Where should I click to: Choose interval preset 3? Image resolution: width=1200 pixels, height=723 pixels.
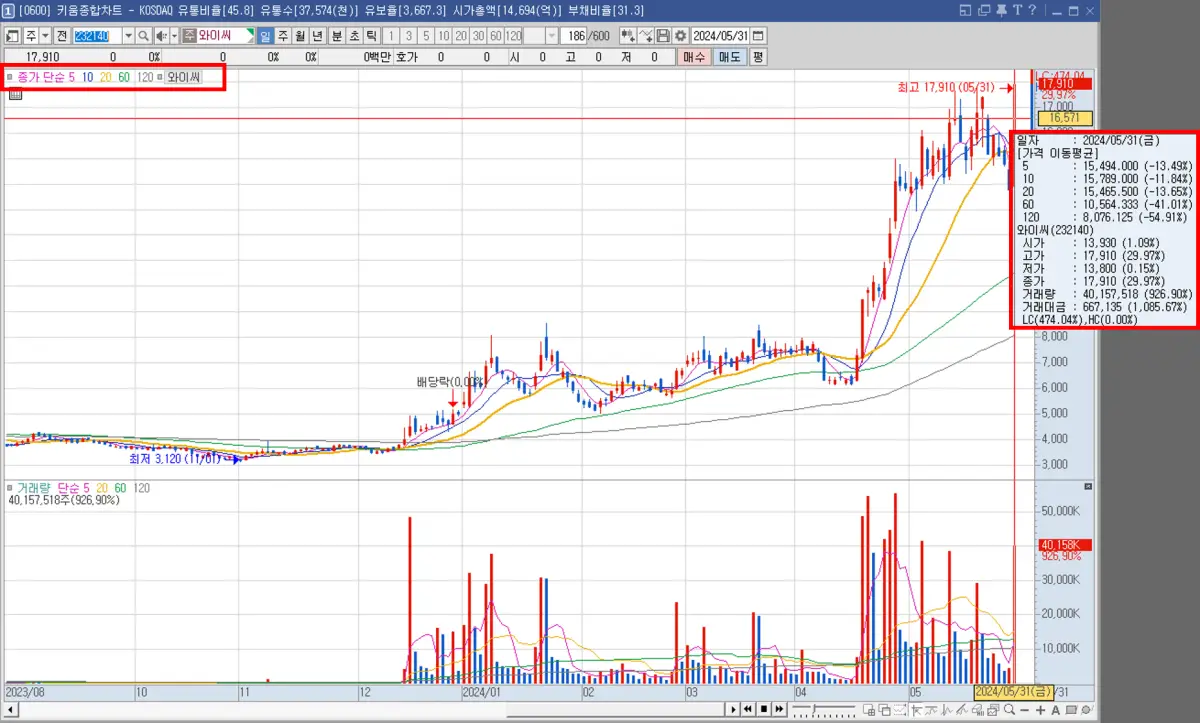409,35
